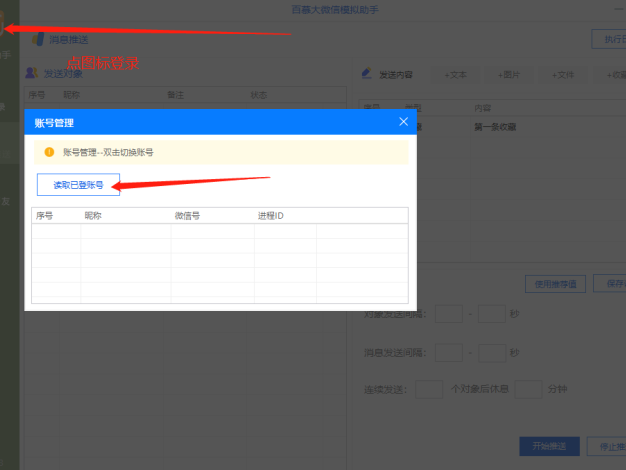Image resolution: width=626 pixels, height=470 pixels.
Task: Focus the rest minutes field before 分钟
Action: pos(528,389)
